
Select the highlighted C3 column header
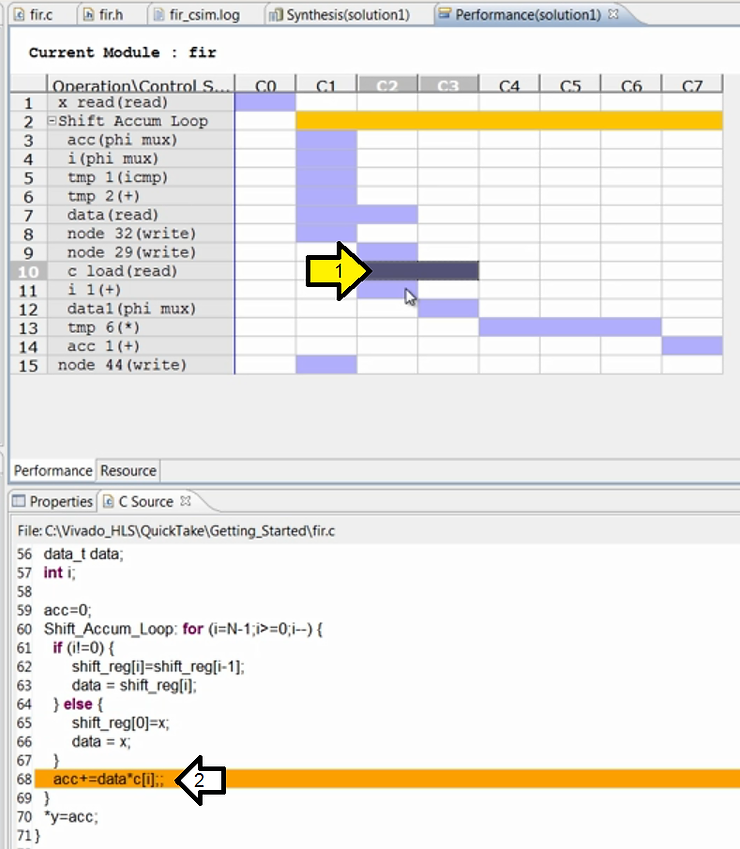click(448, 84)
